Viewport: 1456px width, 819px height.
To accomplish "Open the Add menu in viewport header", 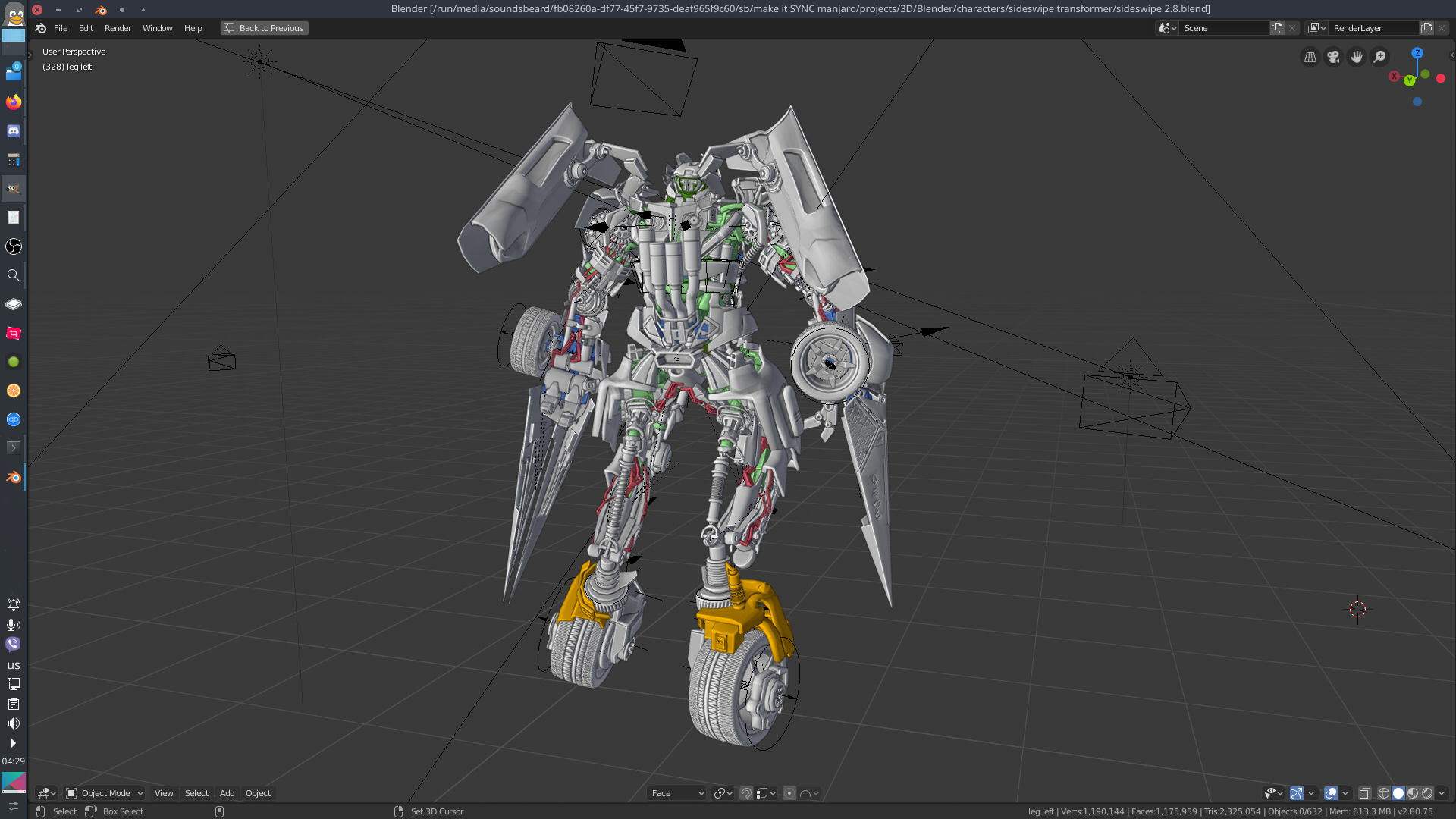I will [227, 793].
